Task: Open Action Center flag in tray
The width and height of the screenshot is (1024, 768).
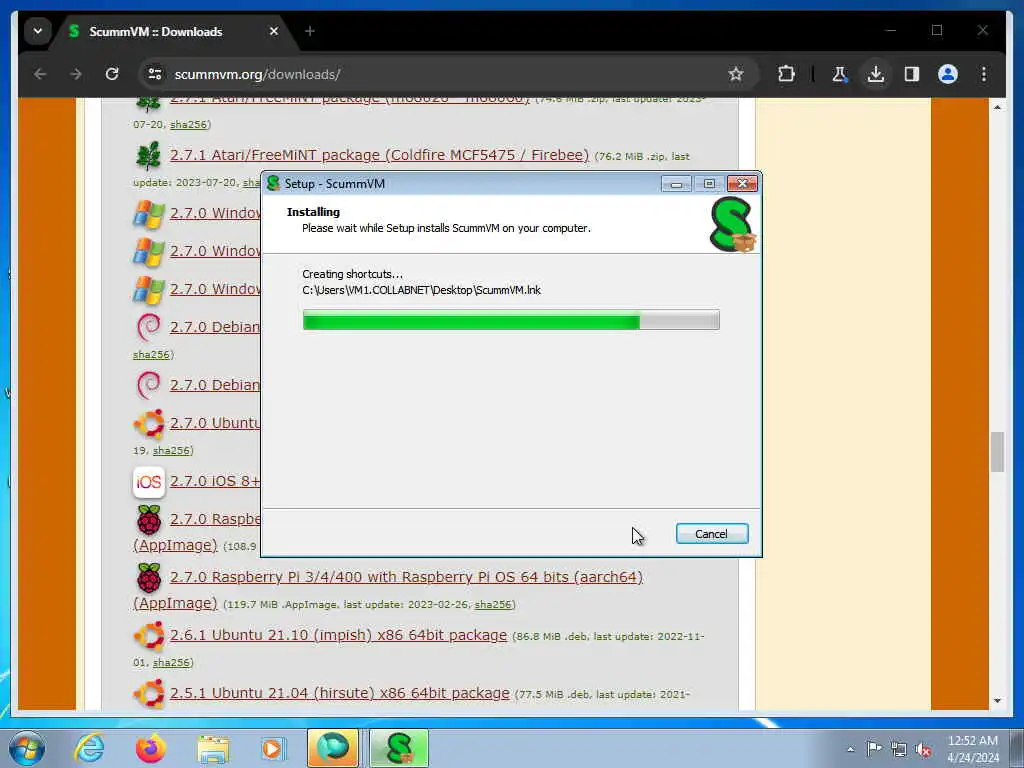Action: (874, 749)
